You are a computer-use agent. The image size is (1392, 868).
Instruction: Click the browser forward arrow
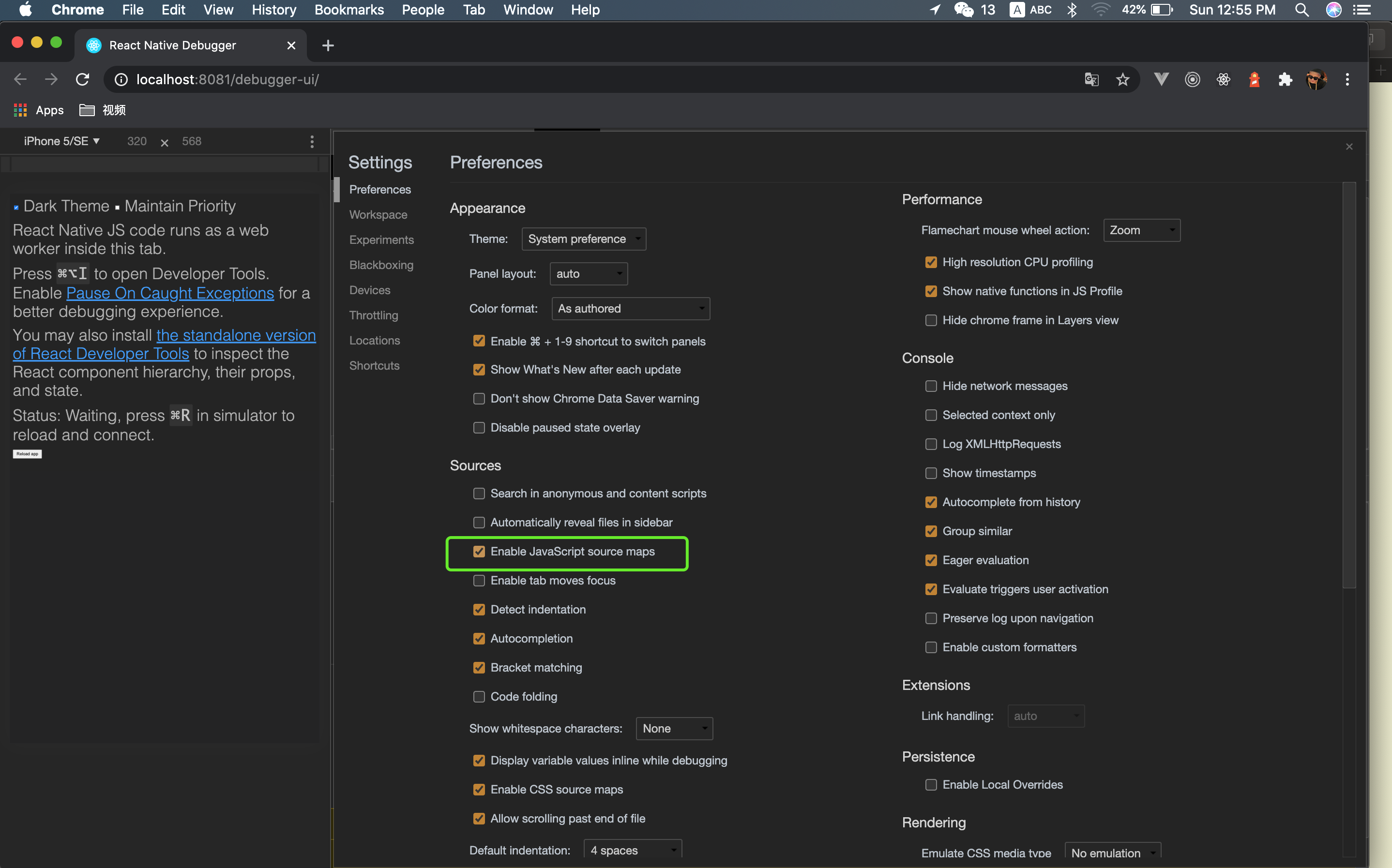point(52,79)
